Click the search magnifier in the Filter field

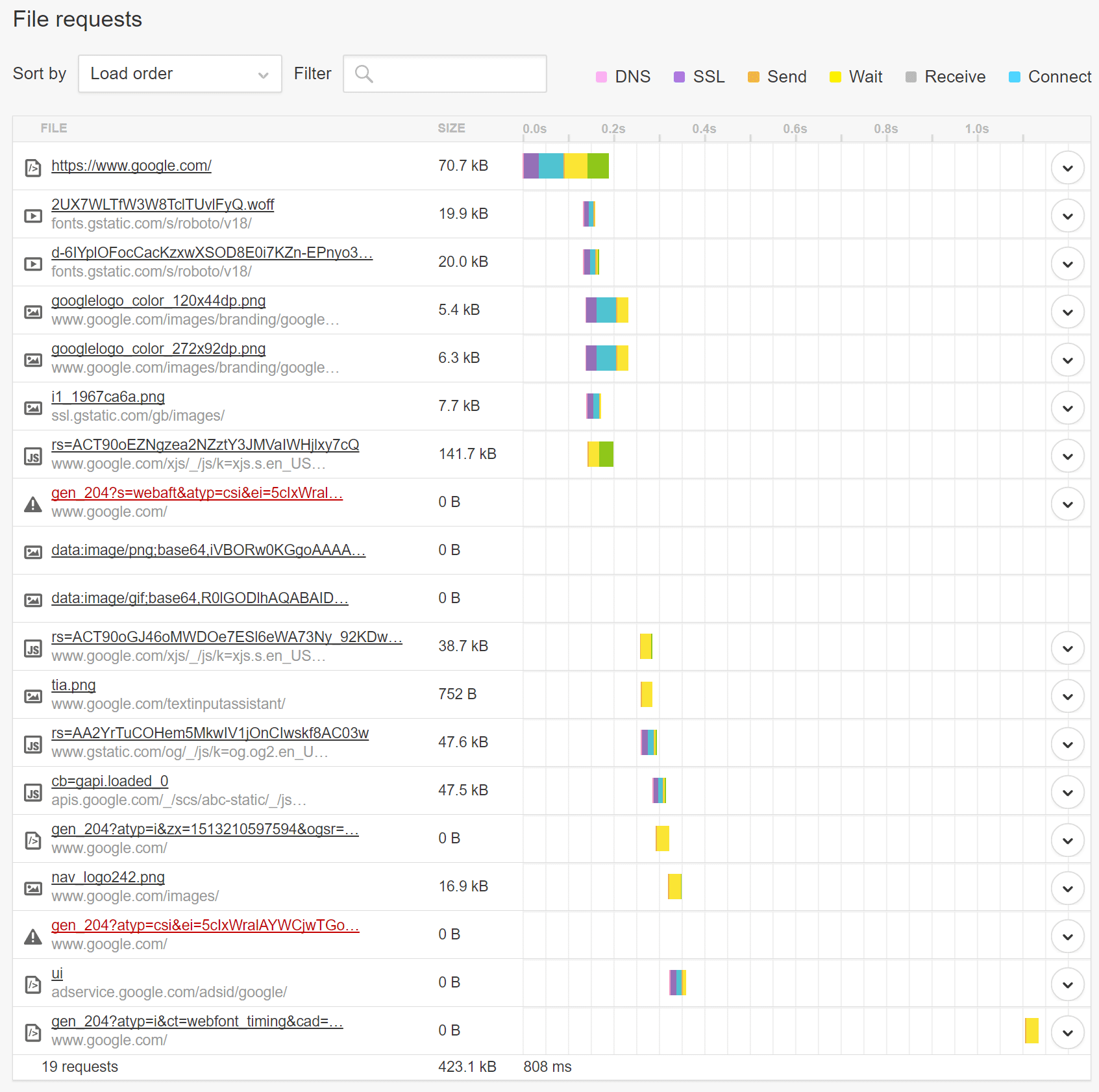tap(364, 74)
